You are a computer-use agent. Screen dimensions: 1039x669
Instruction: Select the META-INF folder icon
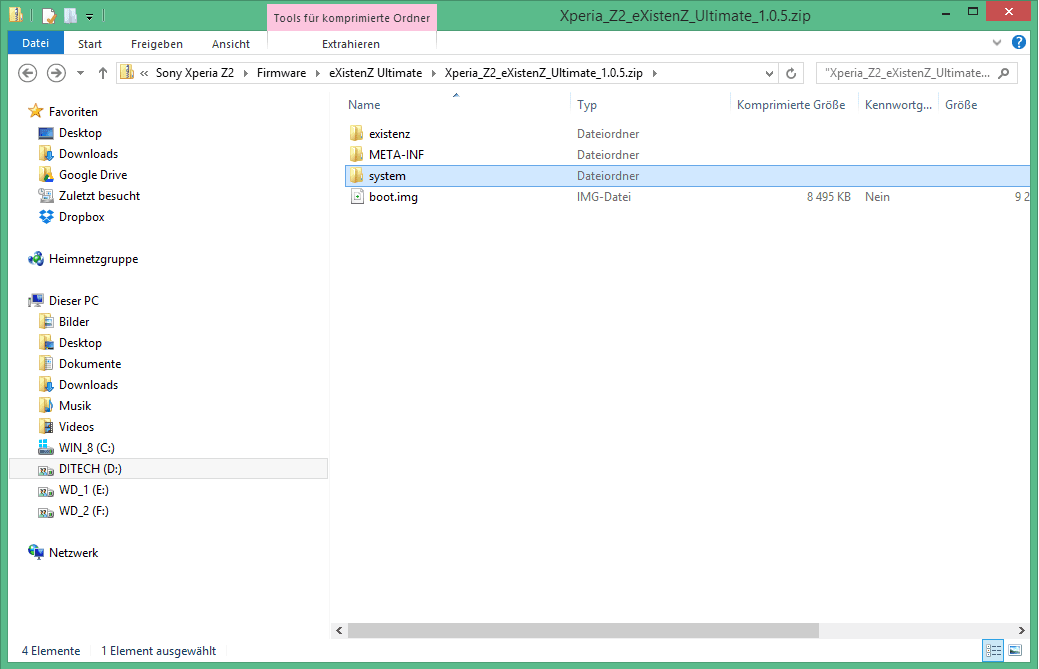(x=356, y=155)
